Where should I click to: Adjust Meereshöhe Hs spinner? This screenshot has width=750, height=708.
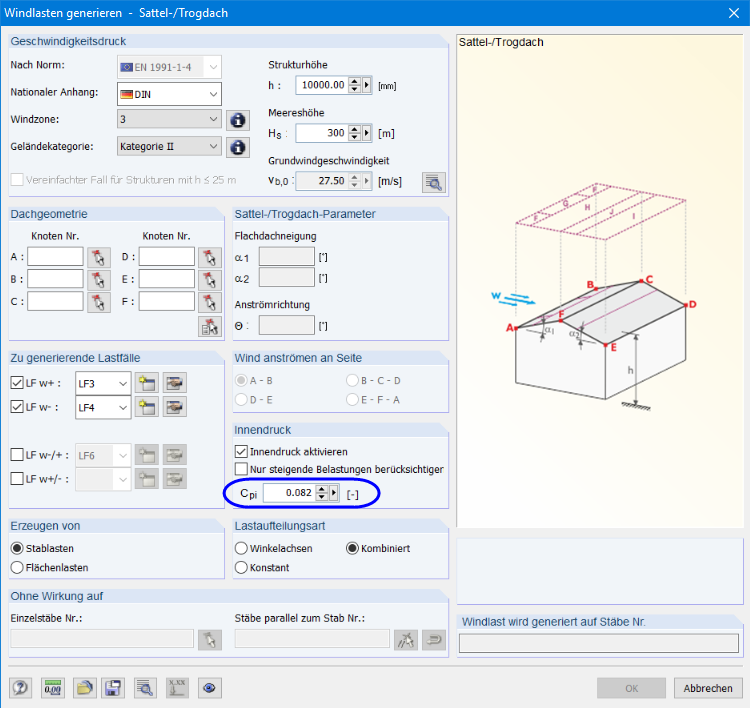click(354, 133)
